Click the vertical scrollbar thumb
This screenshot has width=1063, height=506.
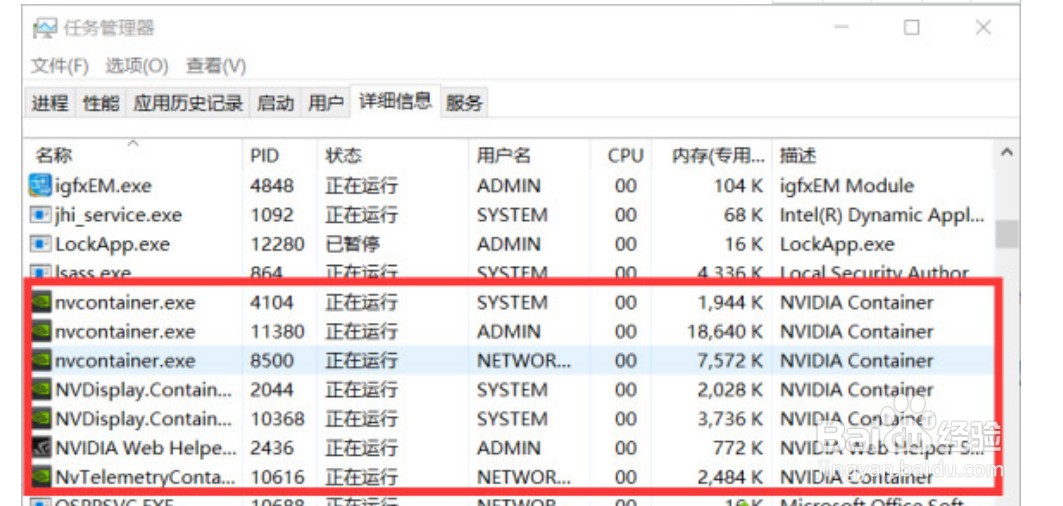point(1007,234)
